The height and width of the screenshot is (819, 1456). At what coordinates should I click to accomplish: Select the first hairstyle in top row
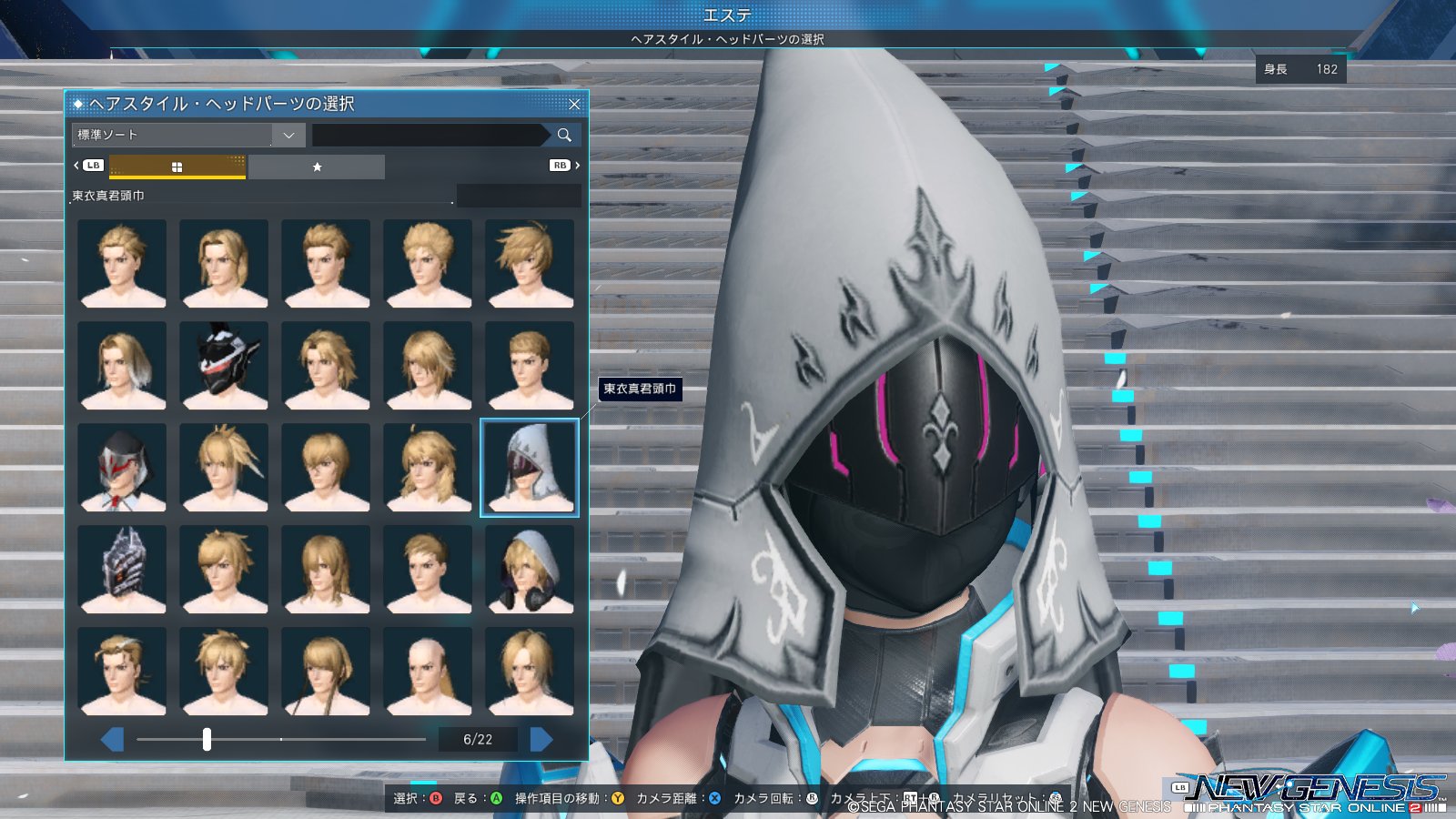coord(122,263)
